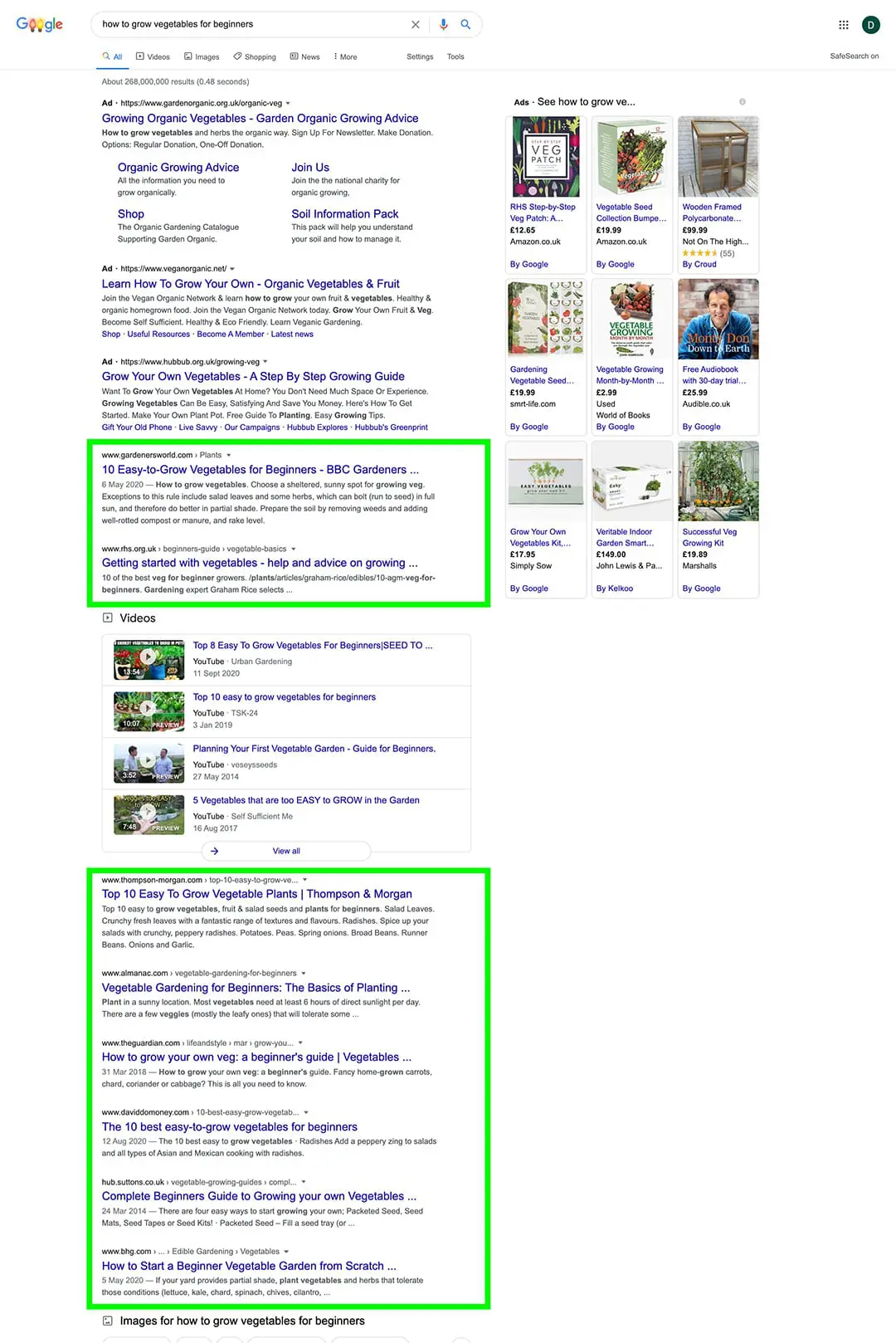Open Complete Beginners Guide Suttons result
This screenshot has height=1343, width=896.
(259, 1197)
